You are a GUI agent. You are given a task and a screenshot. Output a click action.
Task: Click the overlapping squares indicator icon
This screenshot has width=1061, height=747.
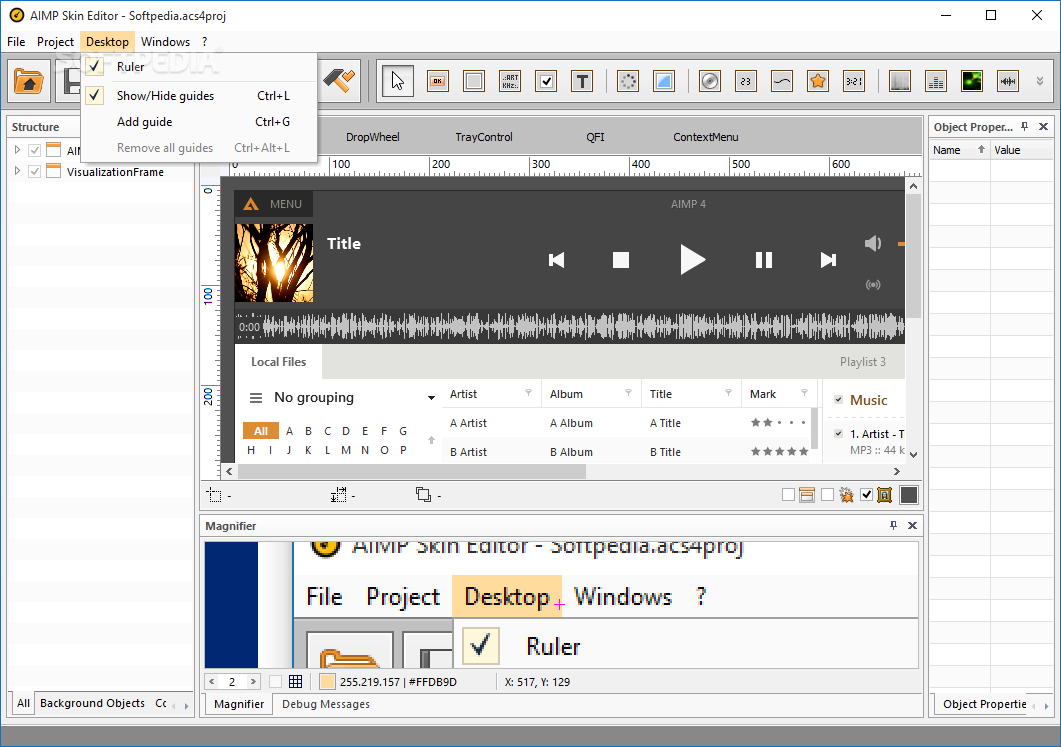424,495
